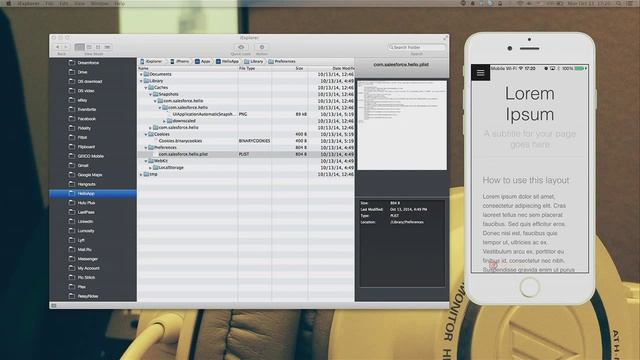Select the highlighted HelloApp sidebar entry
This screenshot has height=360, width=640.
[x=93, y=193]
